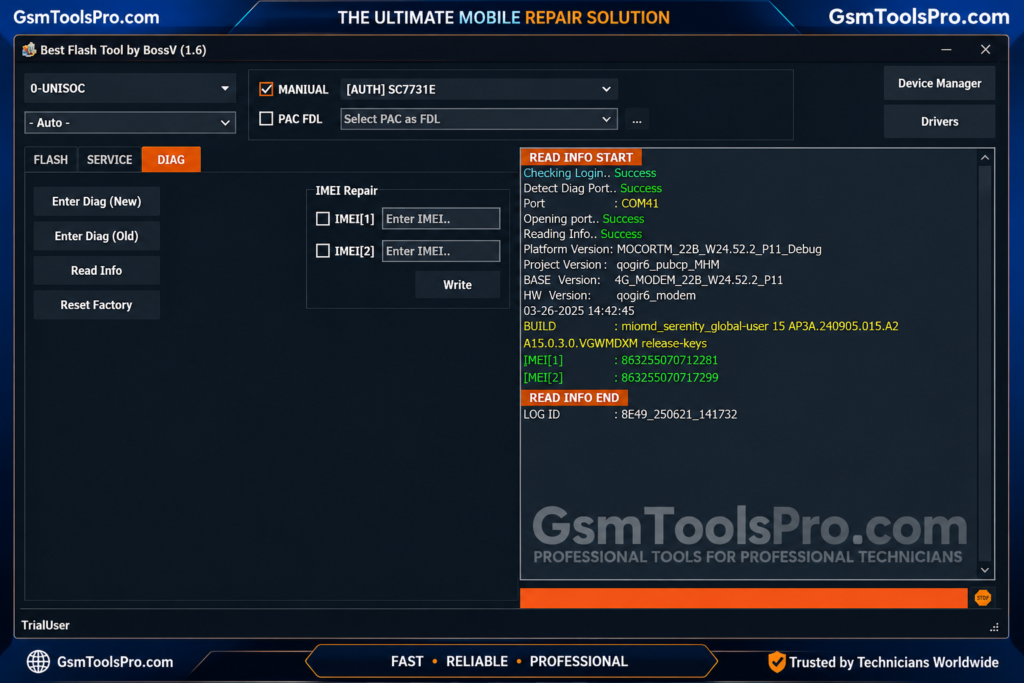Open the 0-UNISOC platform dropdown
Screen dimensions: 1024x683
click(130, 88)
